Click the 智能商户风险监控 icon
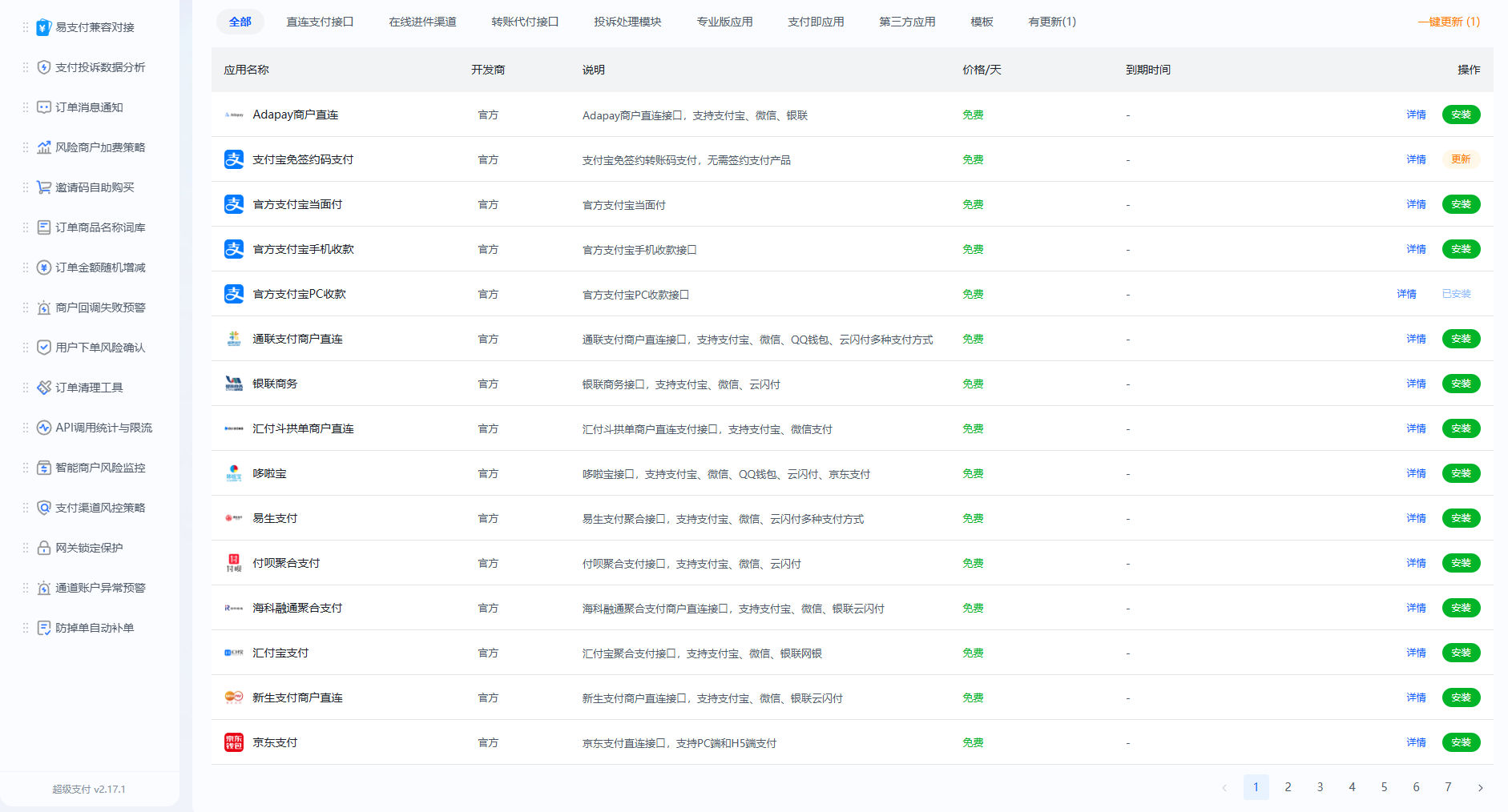This screenshot has height=812, width=1508. click(44, 468)
